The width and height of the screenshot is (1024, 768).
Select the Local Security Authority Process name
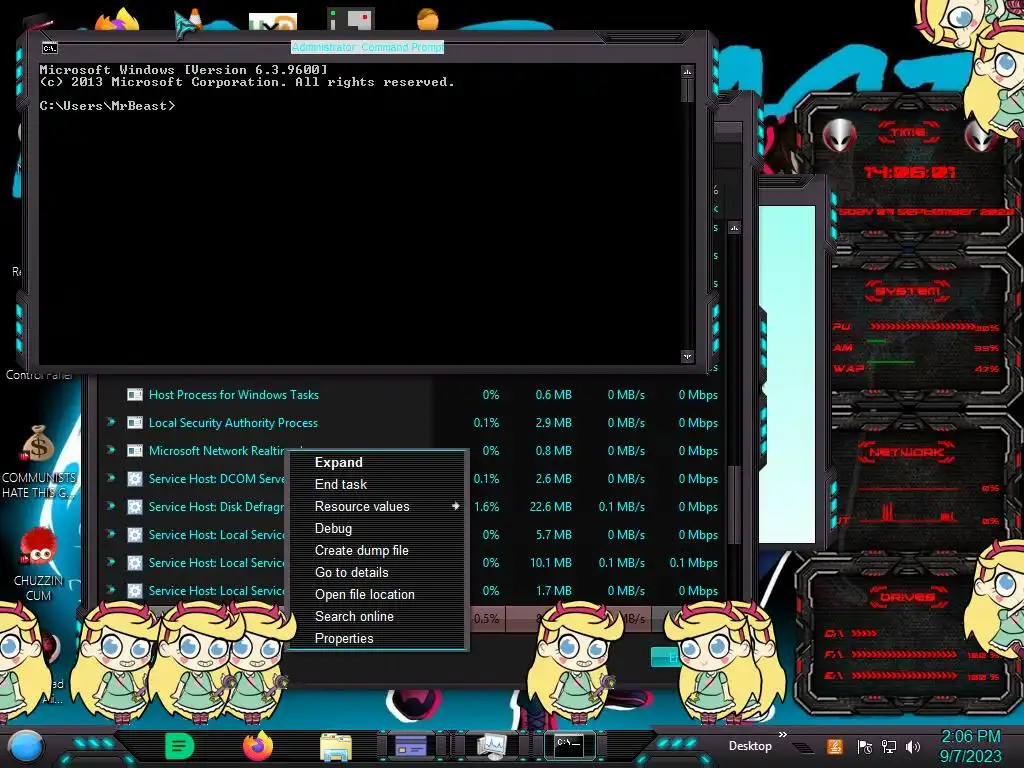coord(233,423)
